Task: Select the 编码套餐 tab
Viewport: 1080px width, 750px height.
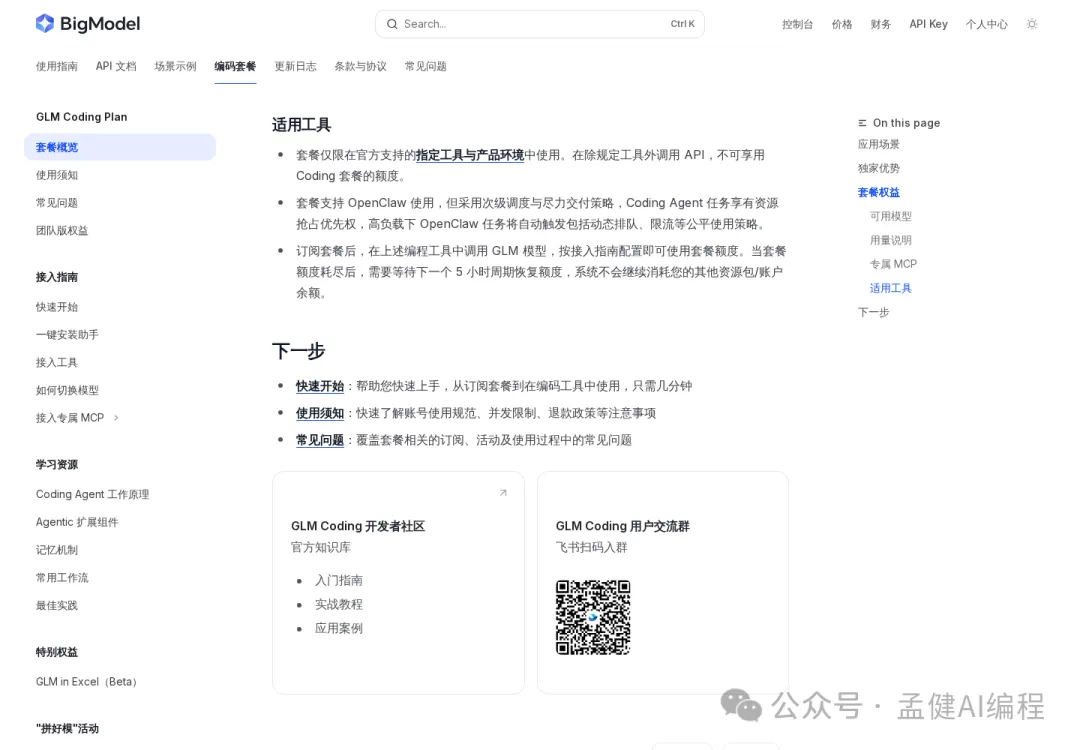Action: click(235, 66)
